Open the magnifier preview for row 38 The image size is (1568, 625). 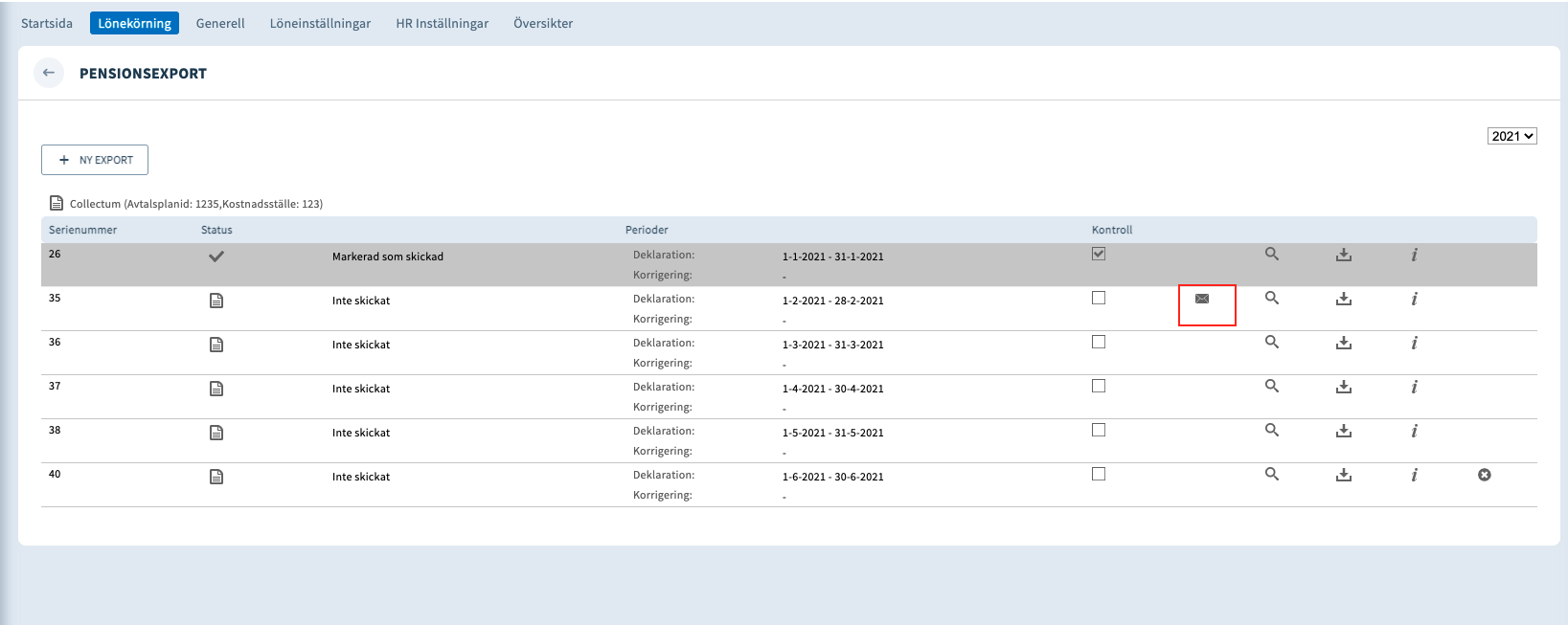tap(1272, 431)
